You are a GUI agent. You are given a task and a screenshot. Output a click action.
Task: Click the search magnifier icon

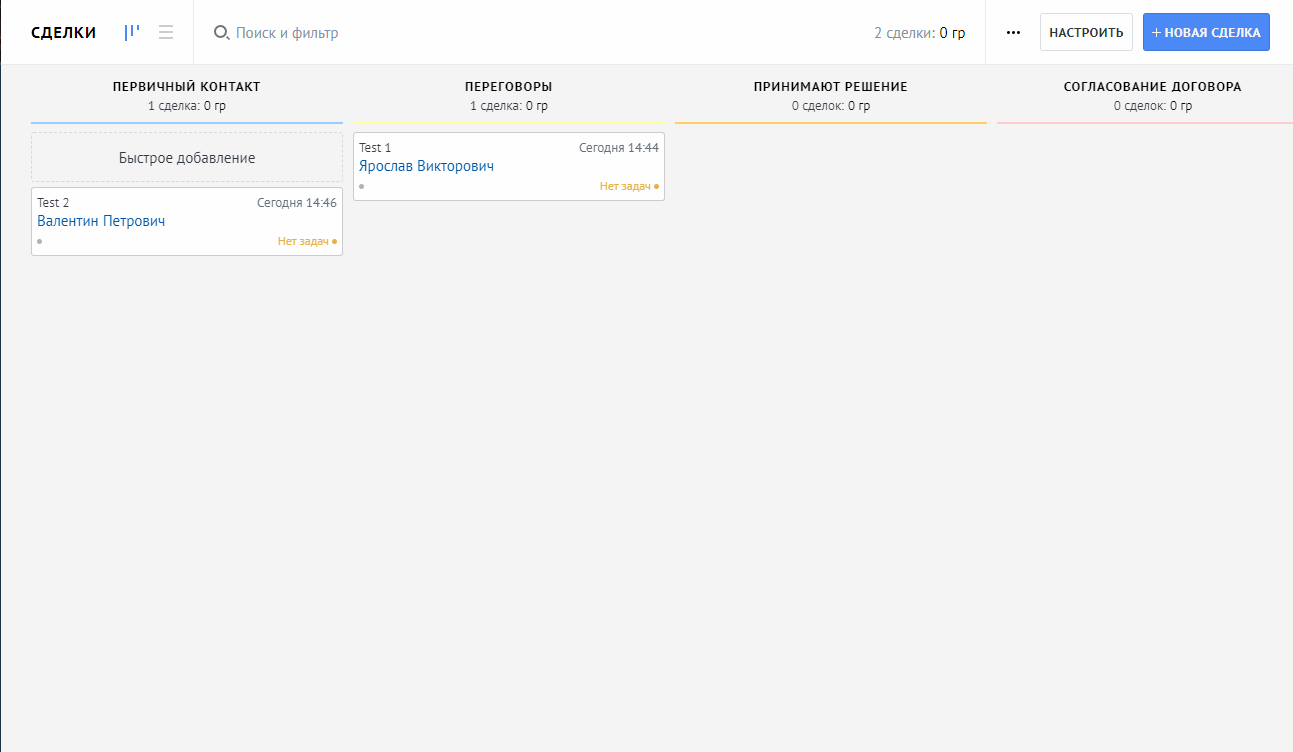tap(222, 33)
